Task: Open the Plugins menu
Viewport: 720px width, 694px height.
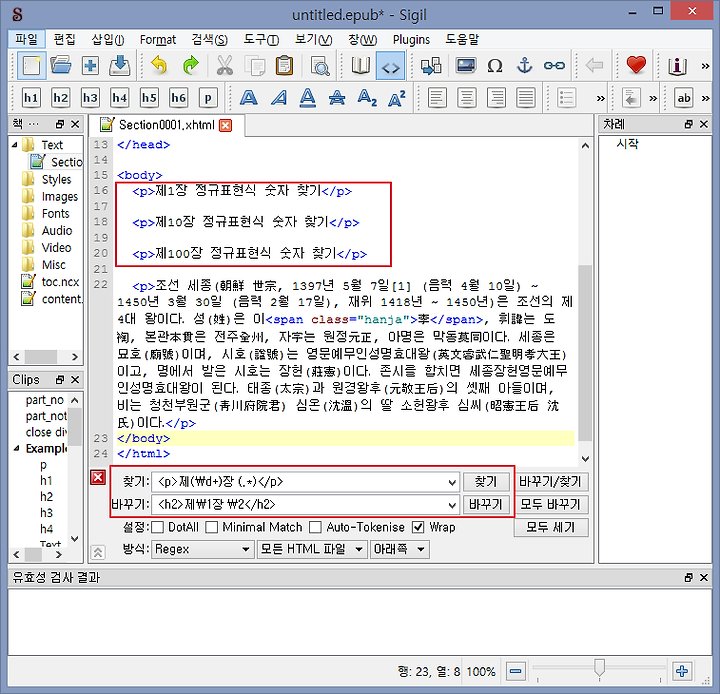Action: 411,40
